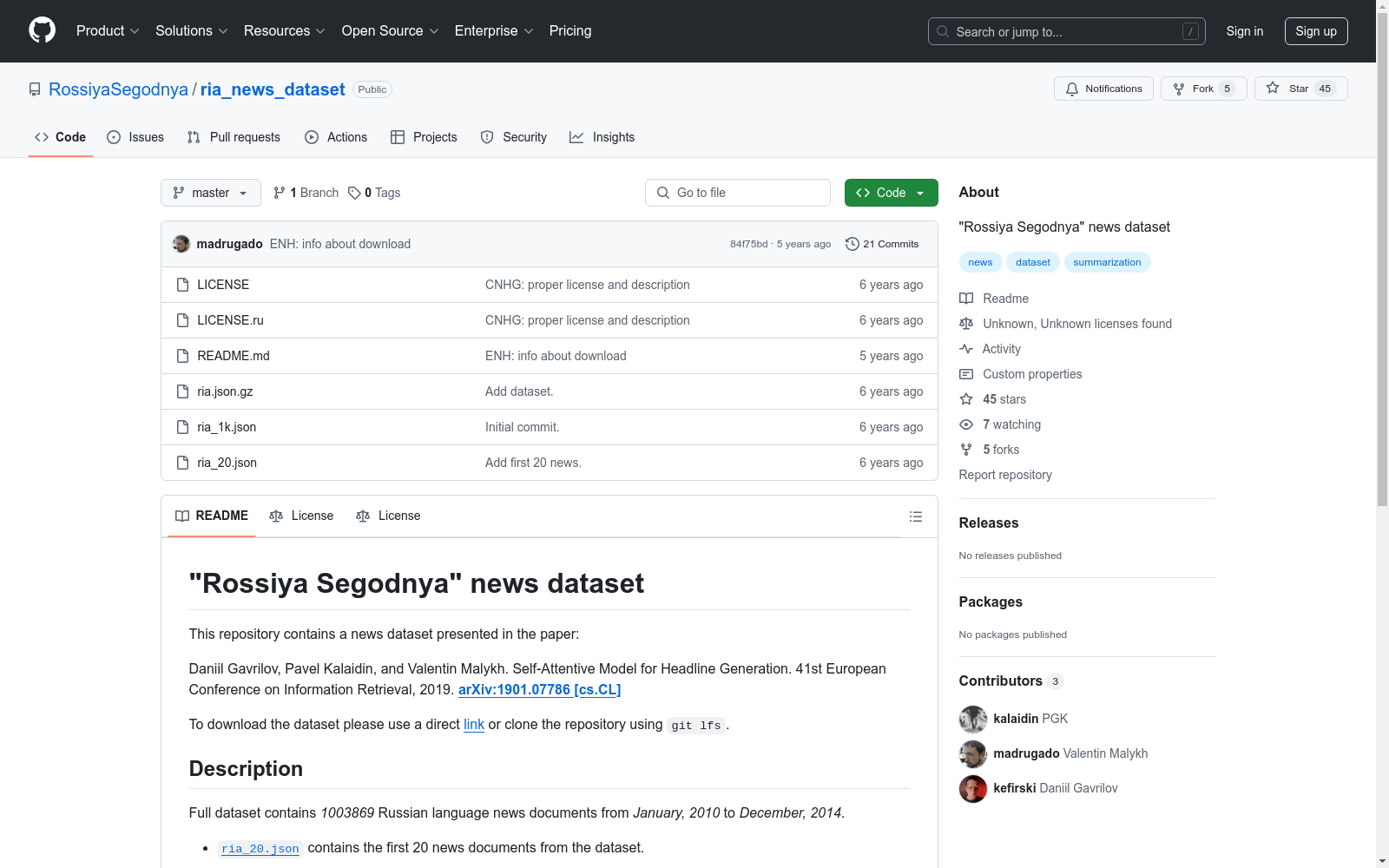This screenshot has width=1389, height=868.
Task: Switch to the Projects tab
Action: pos(424,137)
